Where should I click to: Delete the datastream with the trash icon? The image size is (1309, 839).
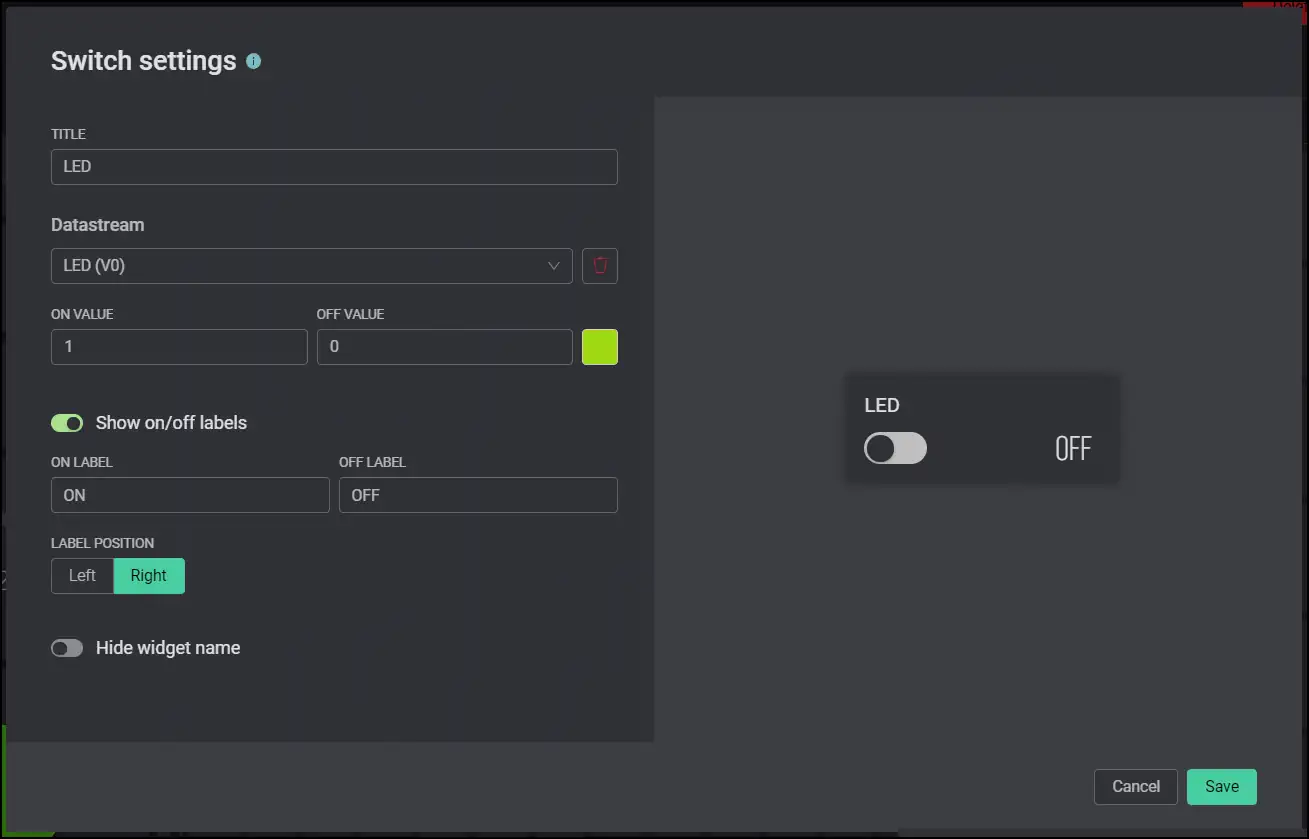pos(600,266)
